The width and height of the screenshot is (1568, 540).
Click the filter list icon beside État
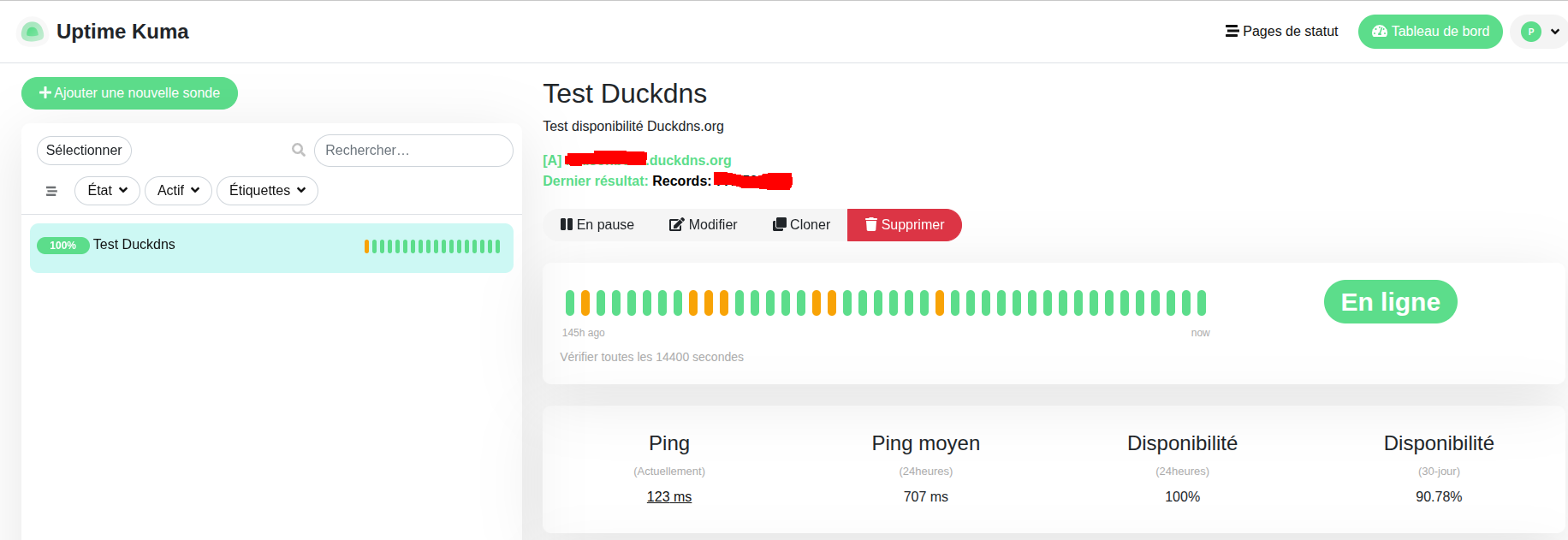(x=51, y=191)
